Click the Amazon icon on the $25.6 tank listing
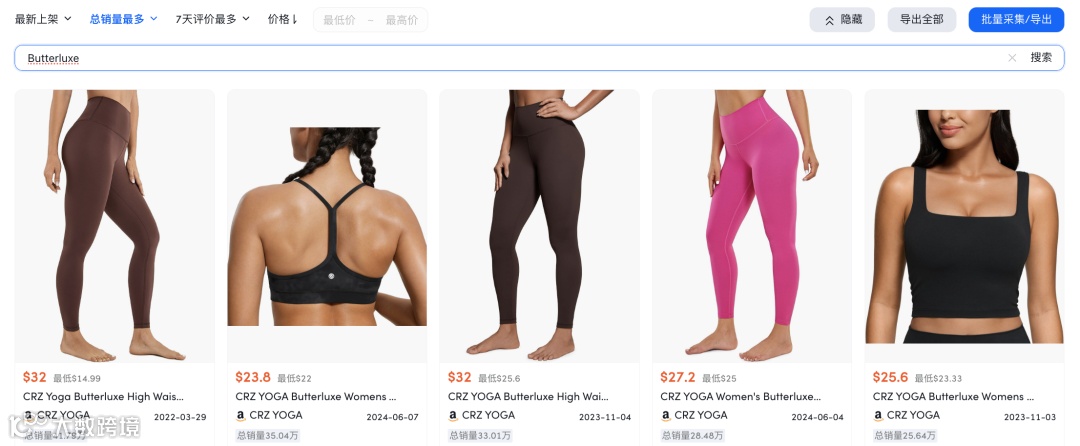This screenshot has height=446, width=1080. pyautogui.click(x=878, y=416)
